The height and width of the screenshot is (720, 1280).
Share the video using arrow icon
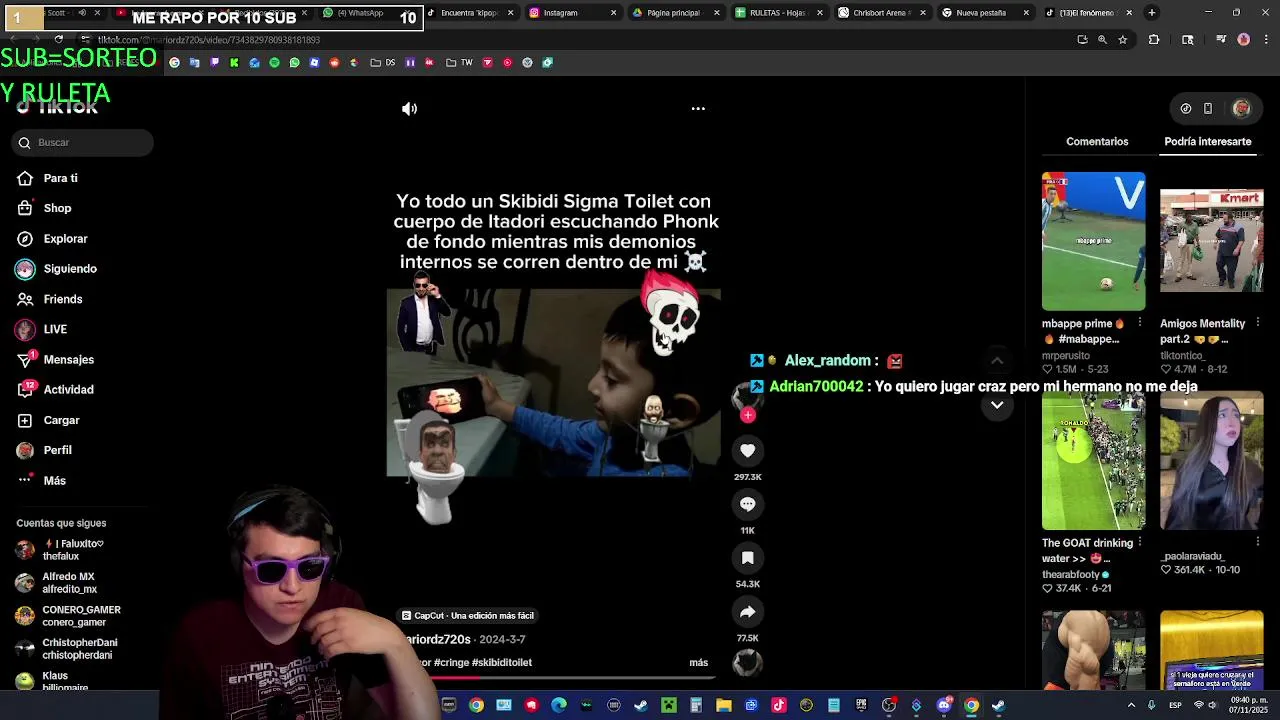point(747,611)
